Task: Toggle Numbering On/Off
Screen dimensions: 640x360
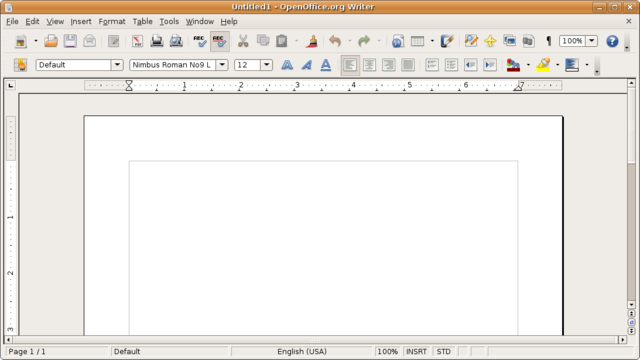Action: [x=432, y=65]
